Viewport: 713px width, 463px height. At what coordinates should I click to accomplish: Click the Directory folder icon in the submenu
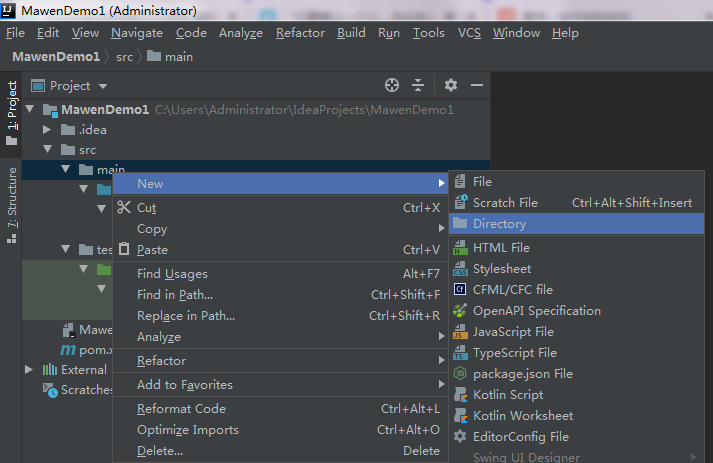[460, 223]
